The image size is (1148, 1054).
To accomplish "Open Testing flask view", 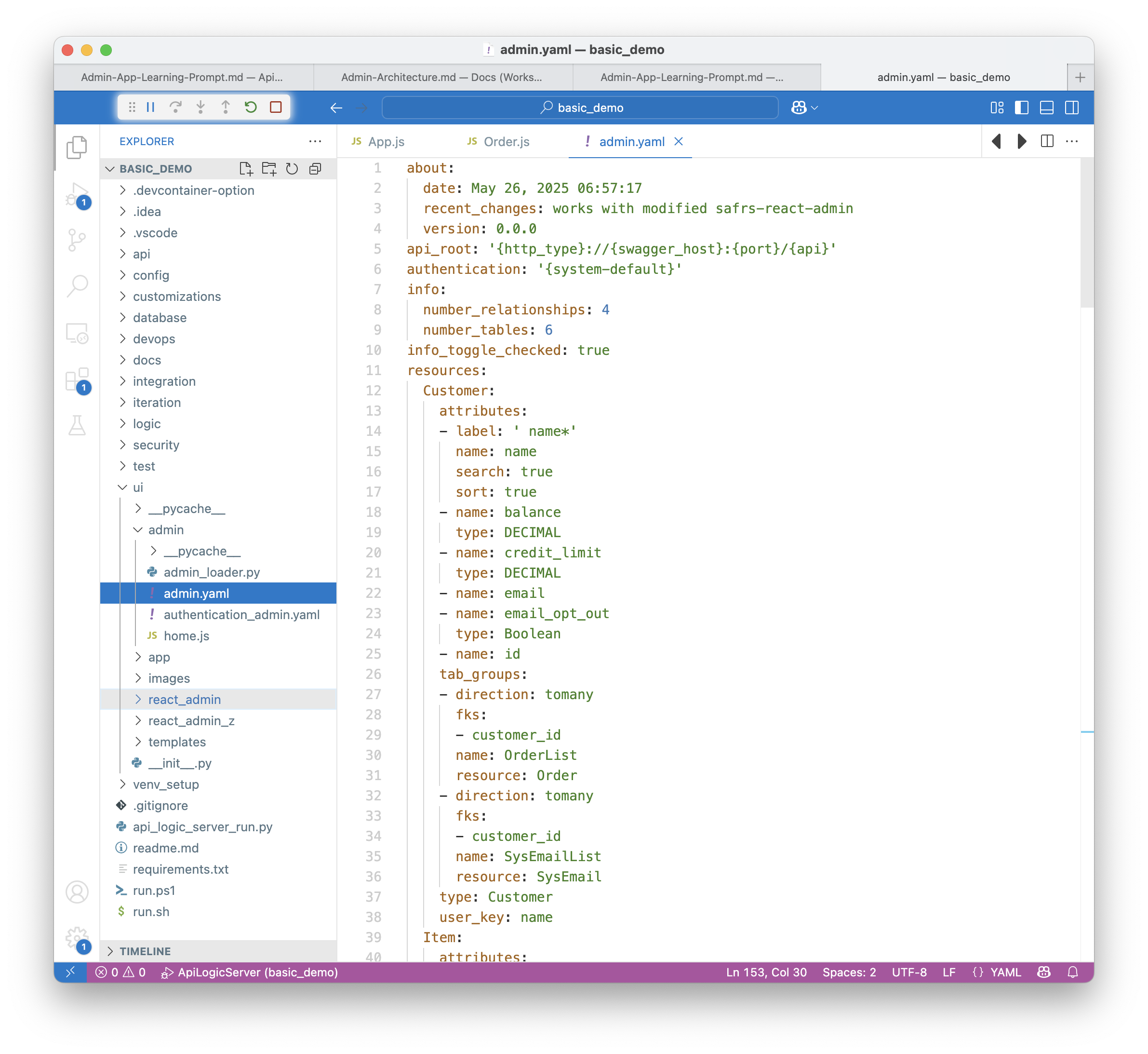I will click(77, 425).
